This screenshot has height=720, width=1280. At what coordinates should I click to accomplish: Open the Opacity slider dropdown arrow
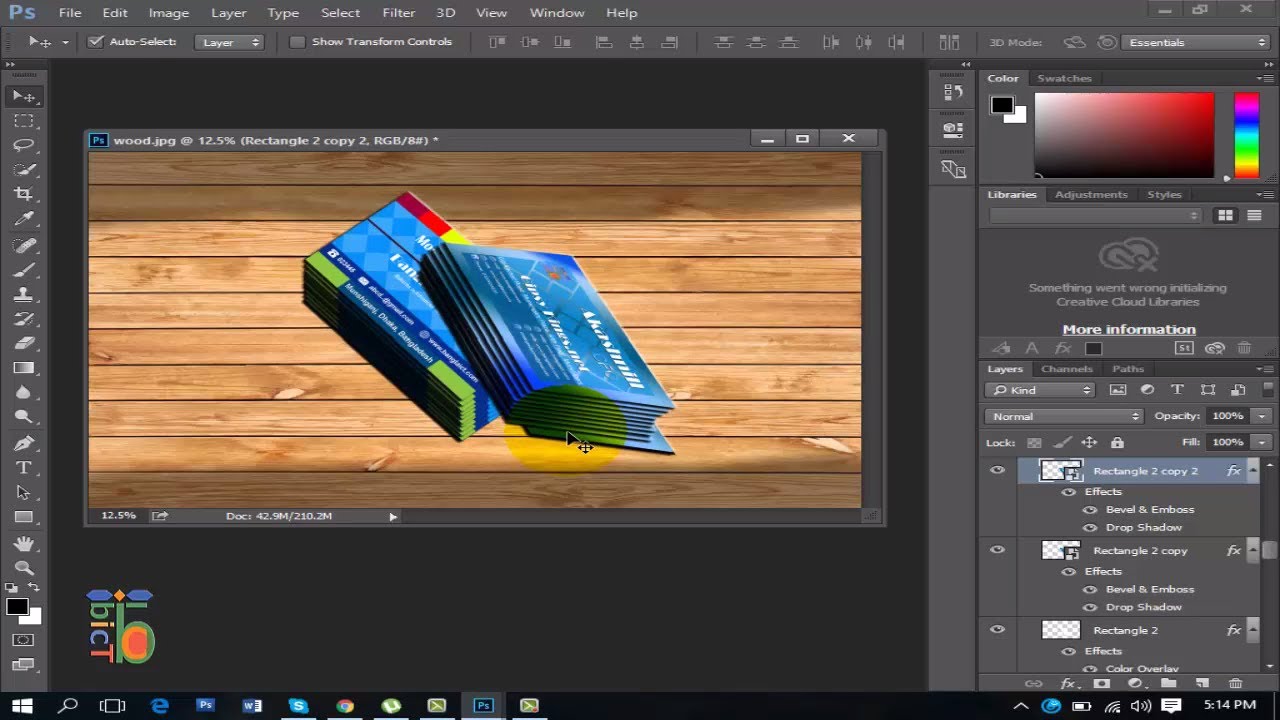point(1262,416)
